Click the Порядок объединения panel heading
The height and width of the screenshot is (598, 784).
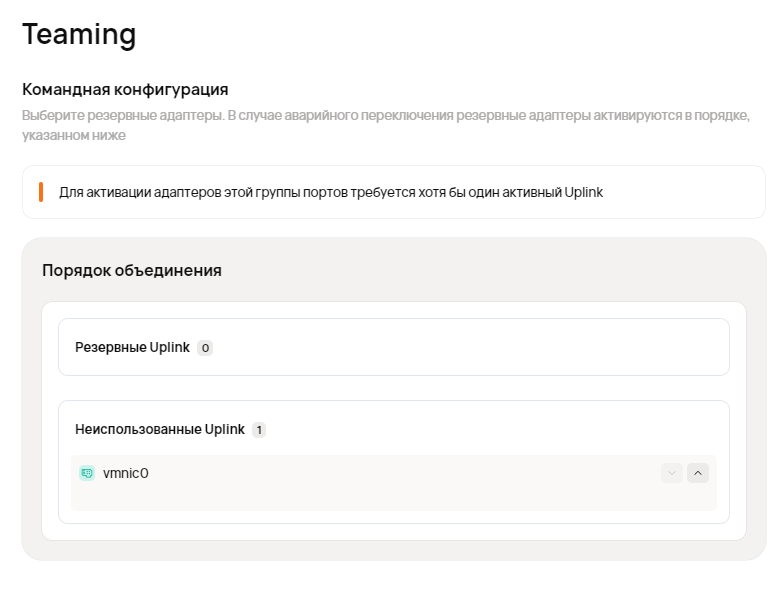[132, 270]
